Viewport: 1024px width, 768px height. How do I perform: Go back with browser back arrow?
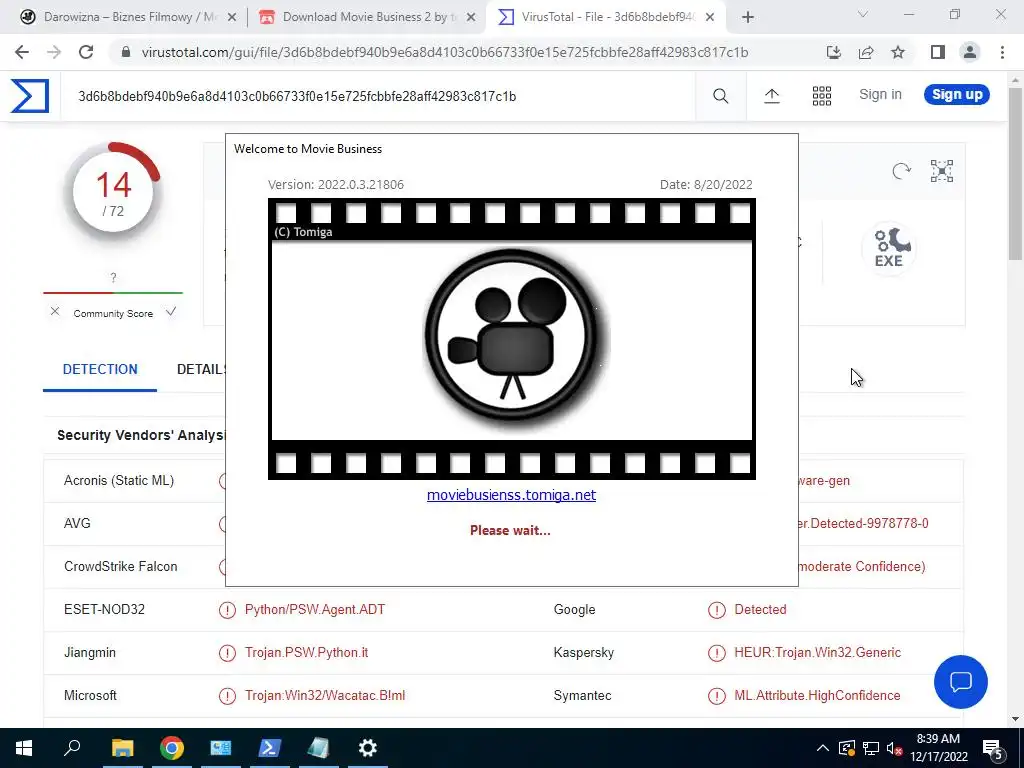22,52
